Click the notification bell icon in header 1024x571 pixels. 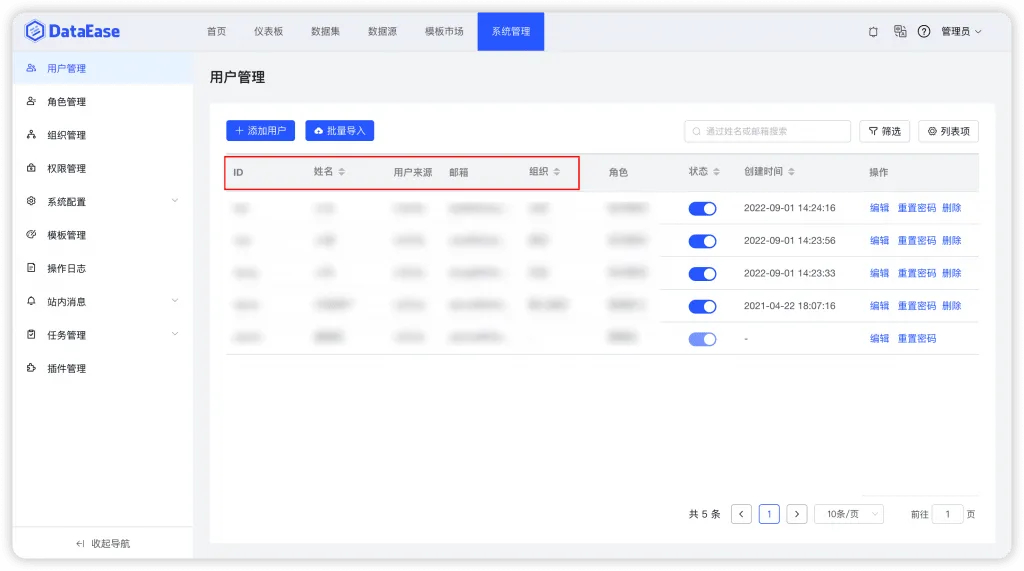873,31
